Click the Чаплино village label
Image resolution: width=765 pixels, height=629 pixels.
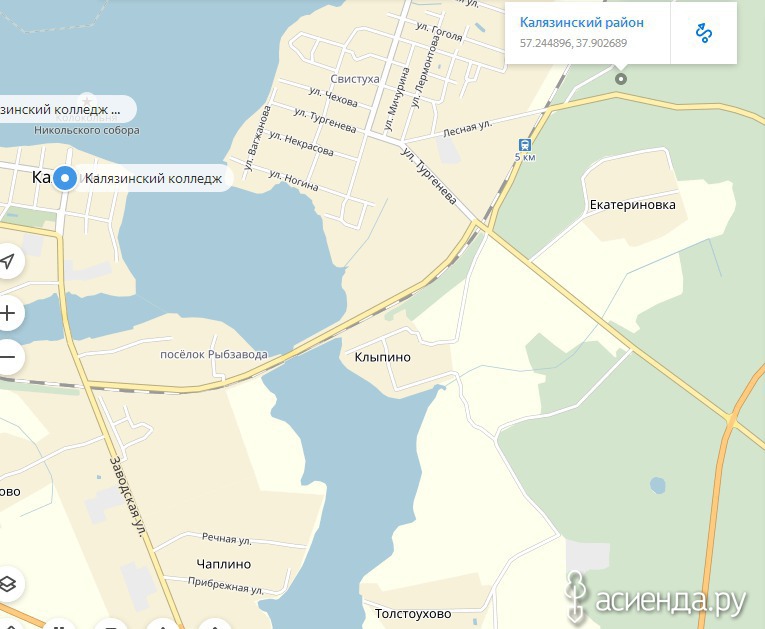click(x=223, y=564)
